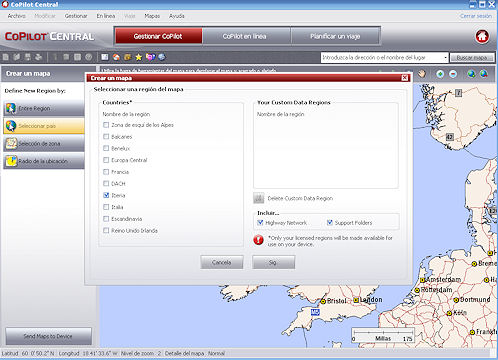Viewport: 498px width, 360px height.
Task: Check the Reino Unido Irlanda checkbox
Action: (106, 230)
